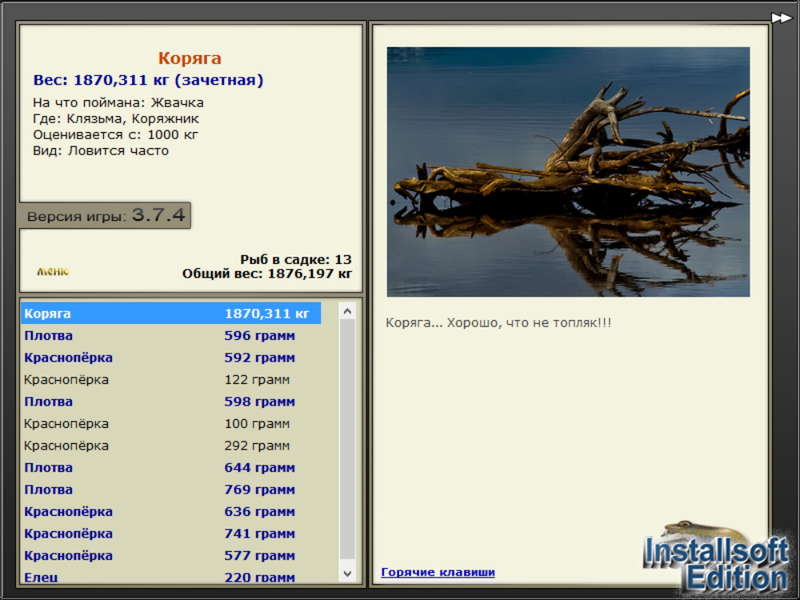Select Краснопёрка 577 грамм entry

[171, 555]
